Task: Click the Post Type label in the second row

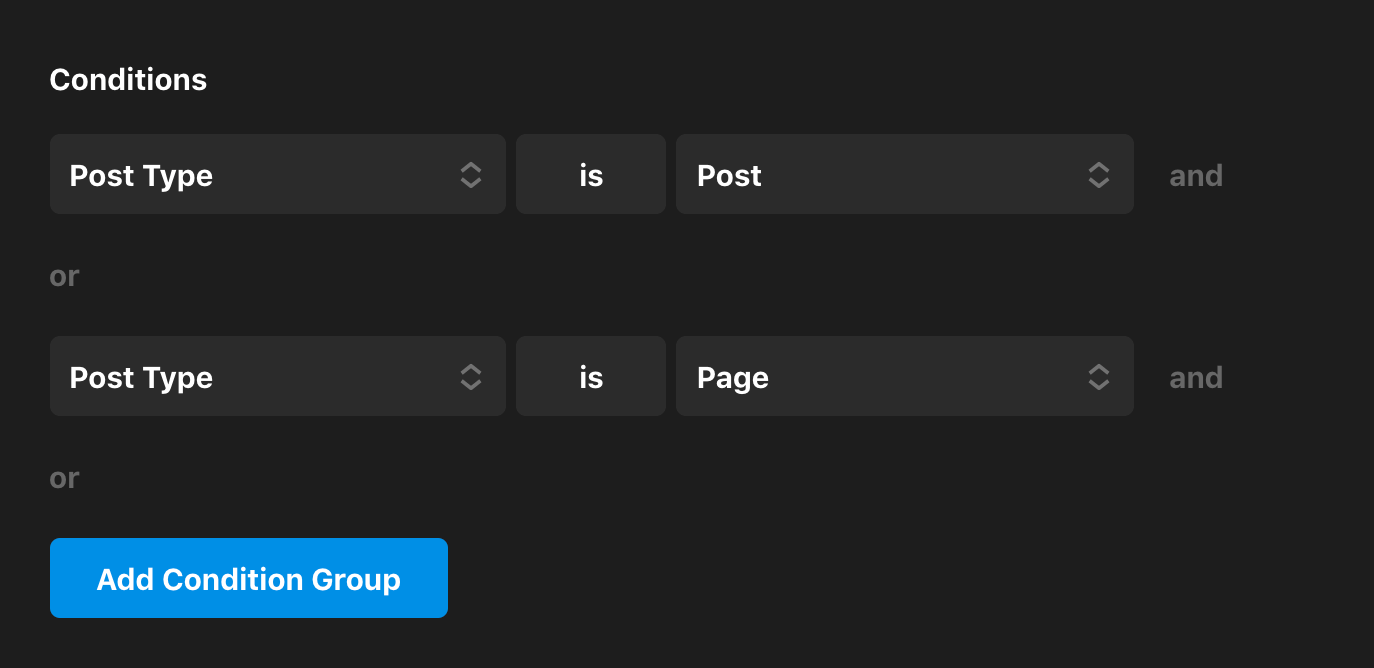Action: coord(141,376)
